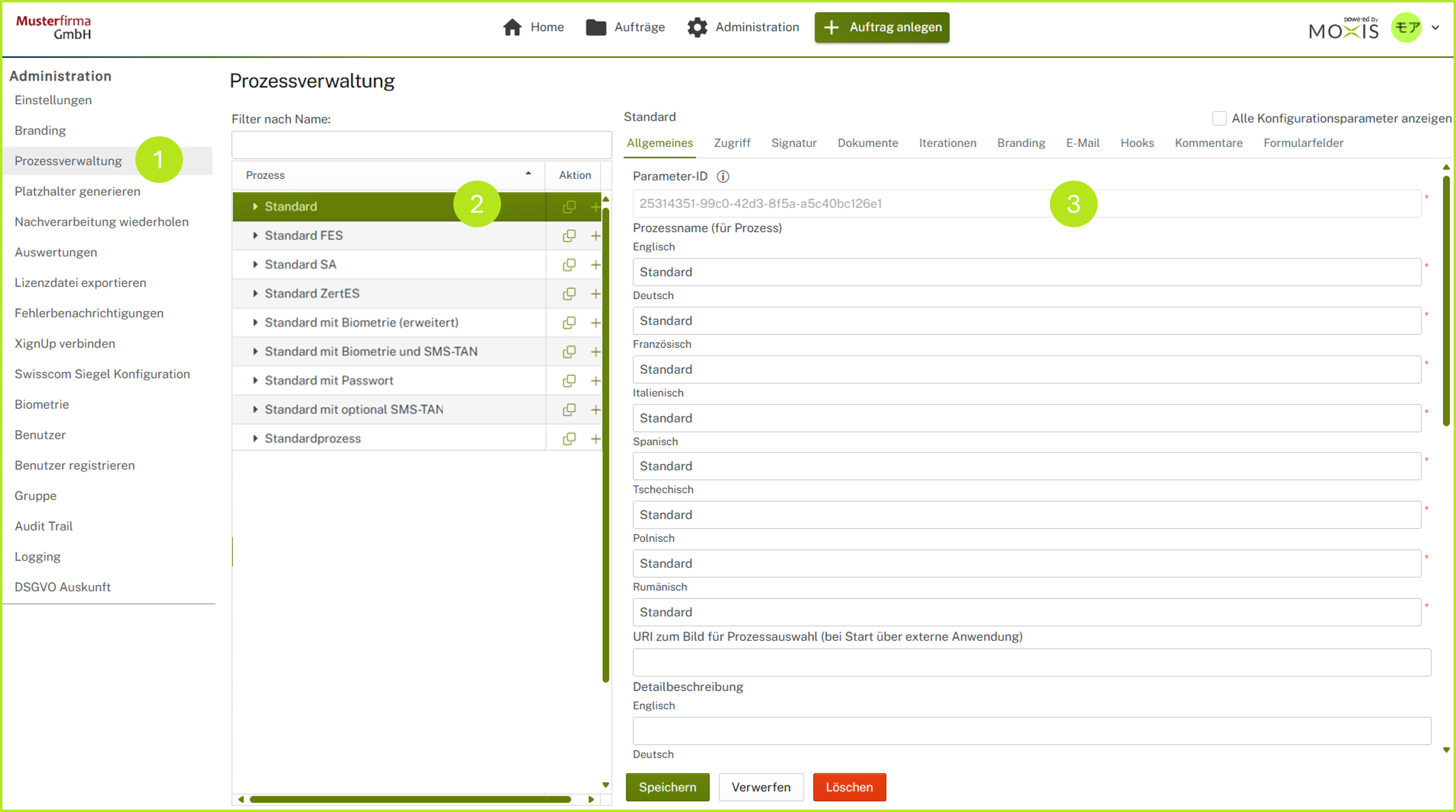The height and width of the screenshot is (812, 1456).
Task: Click the Parameter-ID info icon
Action: pos(722,177)
